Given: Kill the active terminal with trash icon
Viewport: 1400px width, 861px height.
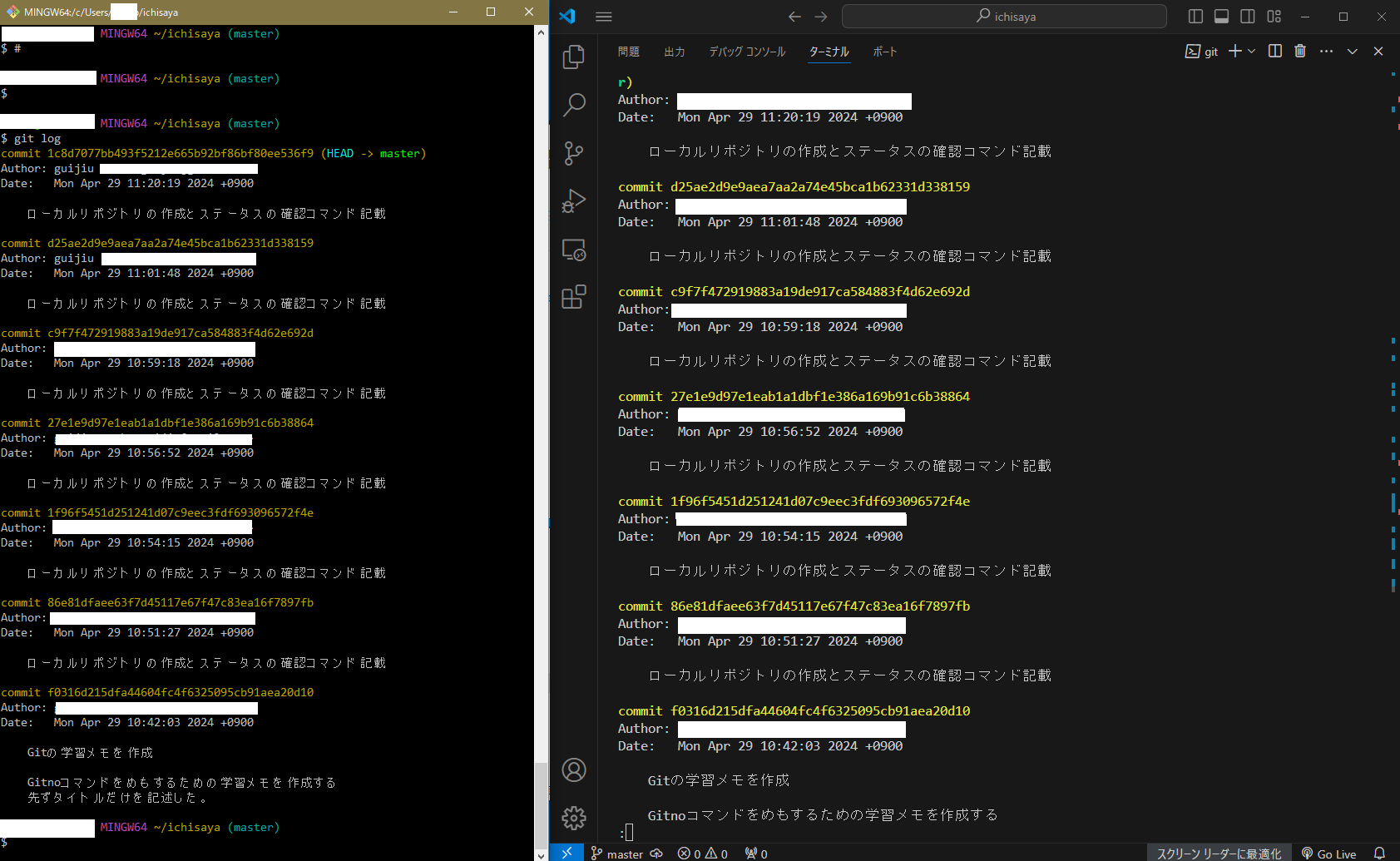Looking at the screenshot, I should pyautogui.click(x=1300, y=51).
